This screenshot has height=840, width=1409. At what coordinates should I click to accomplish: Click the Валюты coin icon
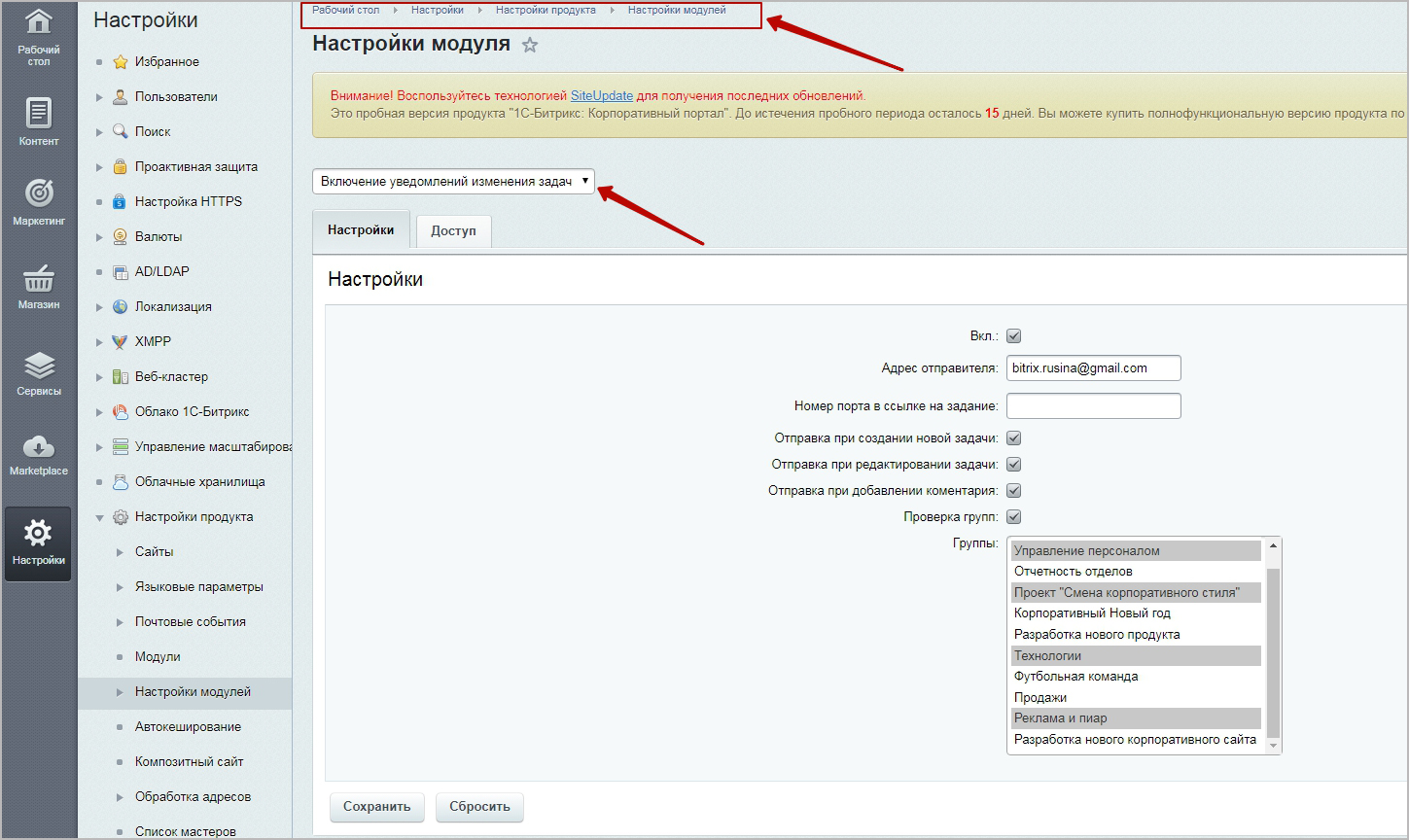(x=120, y=236)
